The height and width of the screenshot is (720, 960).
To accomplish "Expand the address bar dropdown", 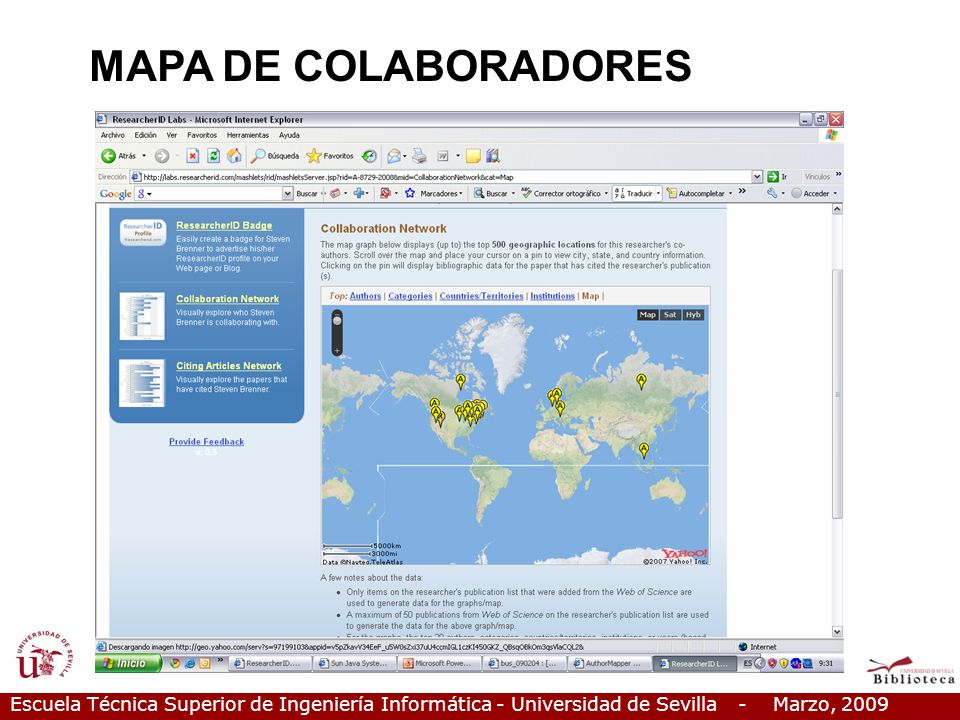I will click(x=757, y=176).
